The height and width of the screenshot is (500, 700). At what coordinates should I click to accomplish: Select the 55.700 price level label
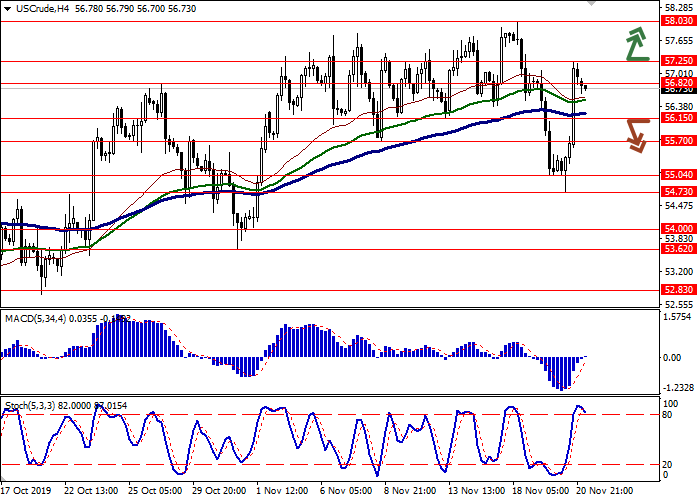pos(679,141)
